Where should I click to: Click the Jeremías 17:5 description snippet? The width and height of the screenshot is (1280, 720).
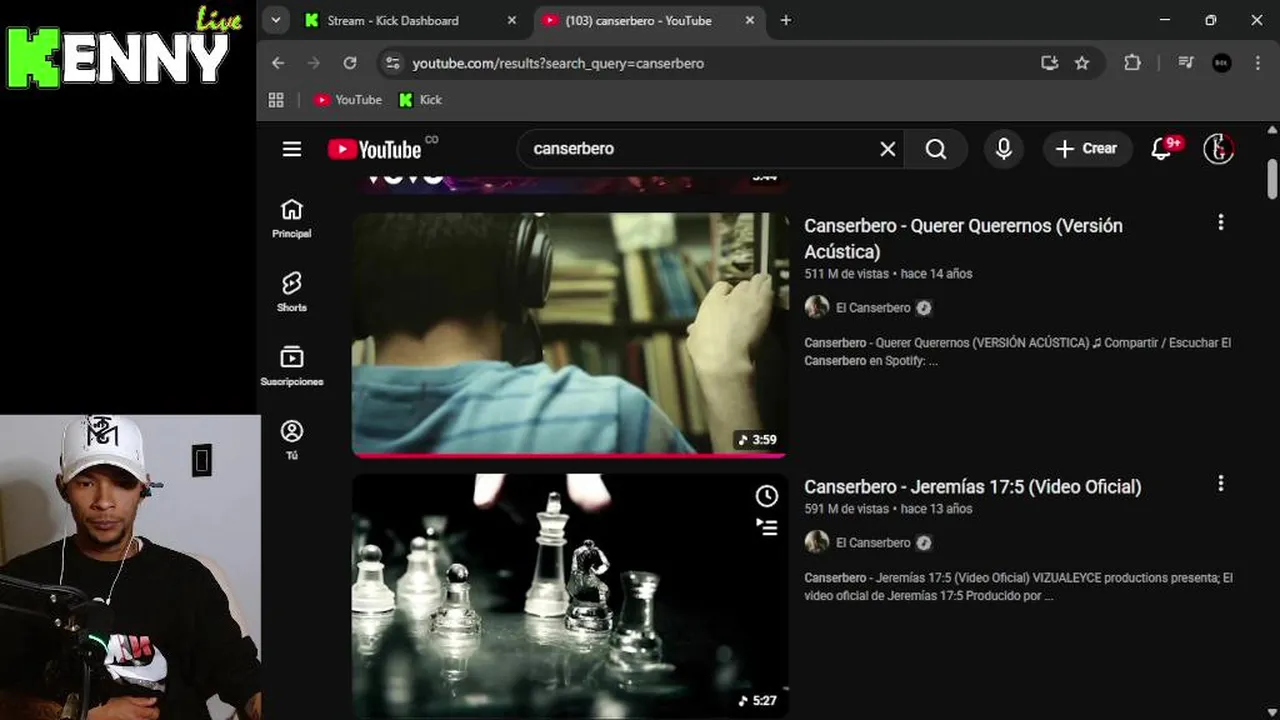[1018, 587]
